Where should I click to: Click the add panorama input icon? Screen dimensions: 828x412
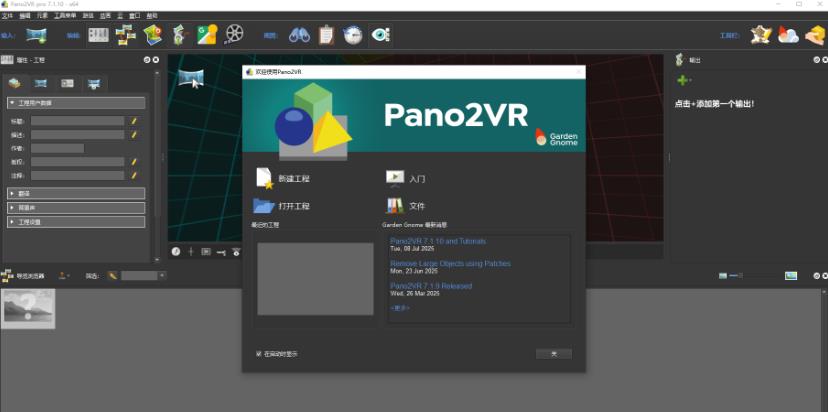point(36,35)
